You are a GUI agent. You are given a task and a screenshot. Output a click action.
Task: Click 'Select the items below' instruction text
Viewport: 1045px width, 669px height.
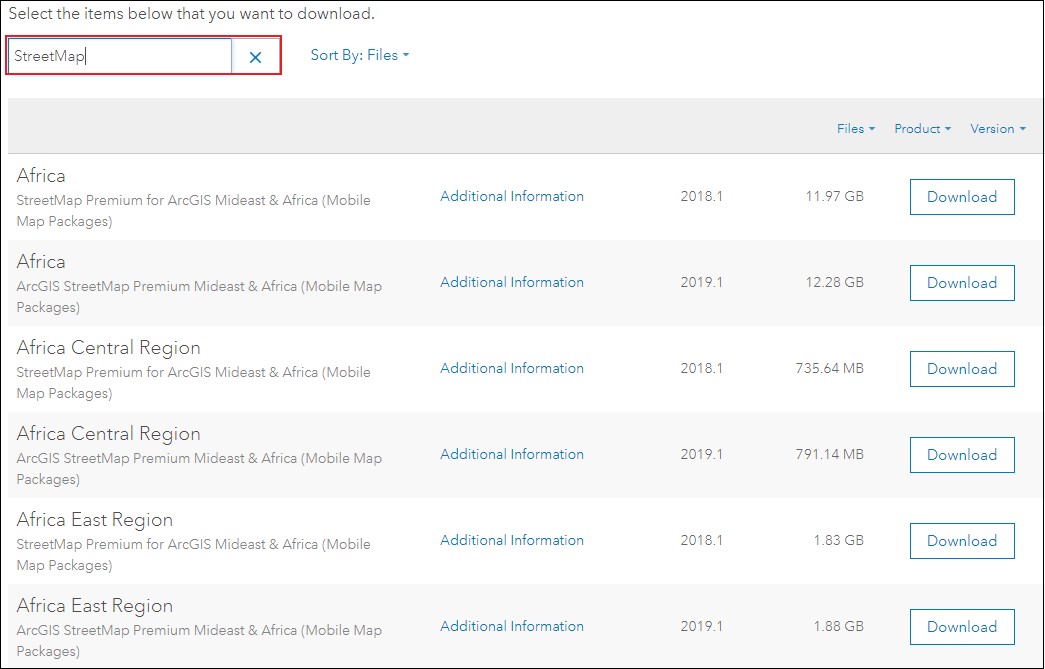[191, 13]
